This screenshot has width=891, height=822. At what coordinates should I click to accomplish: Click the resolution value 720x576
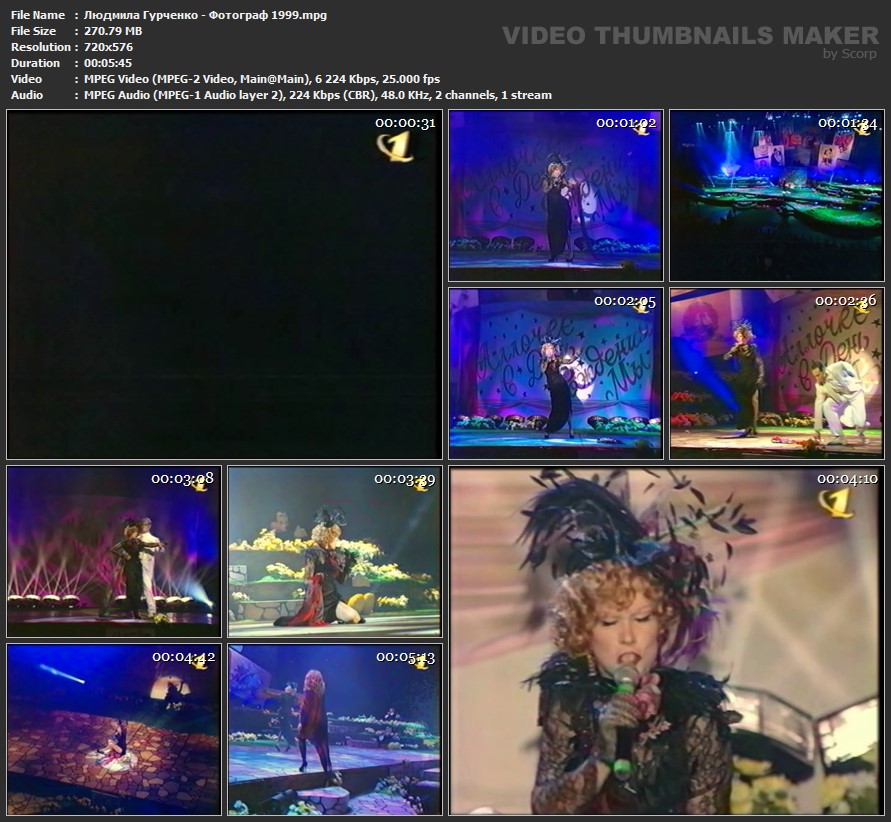pyautogui.click(x=109, y=47)
